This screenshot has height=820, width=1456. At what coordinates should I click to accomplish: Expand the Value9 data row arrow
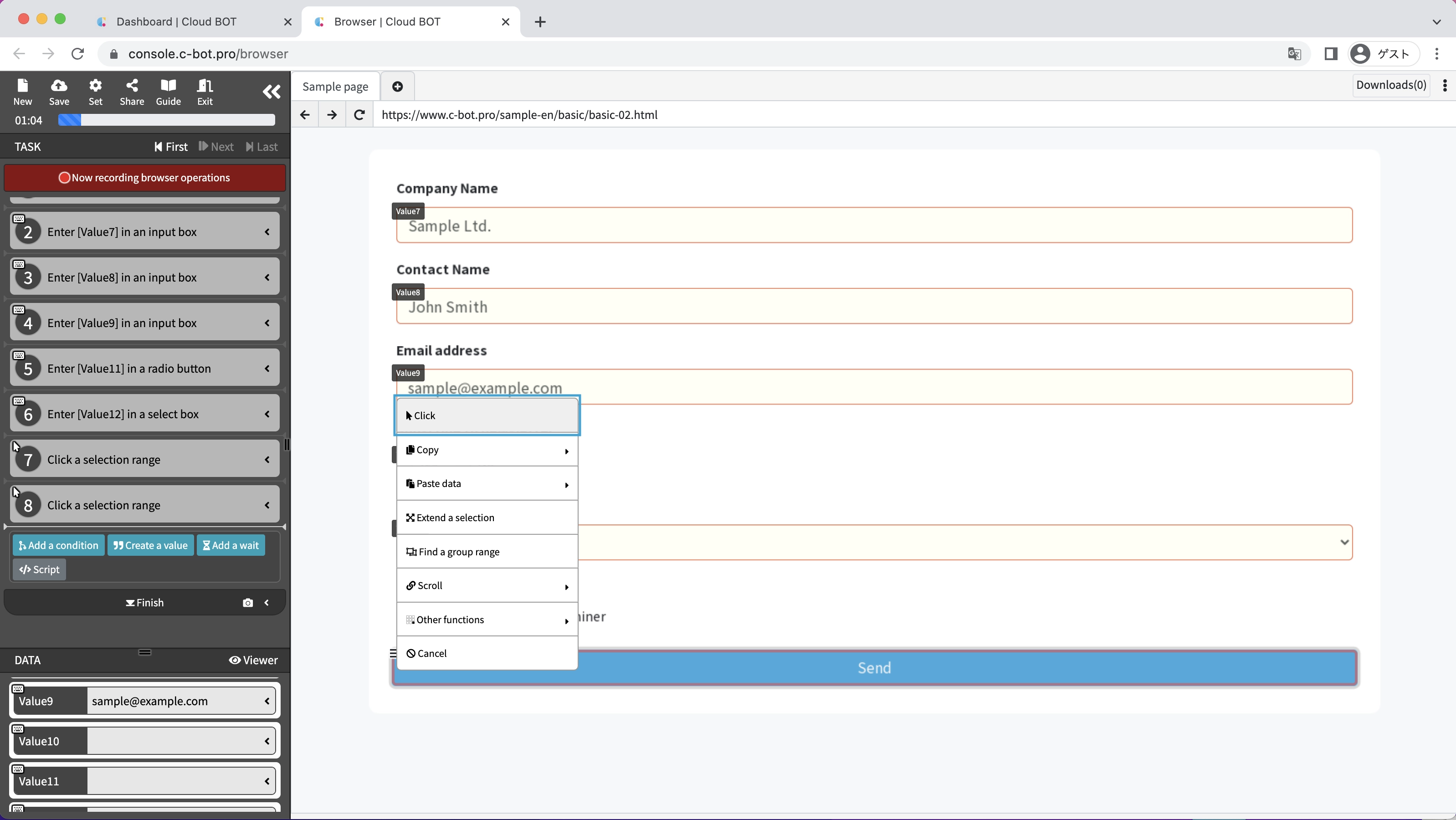pyautogui.click(x=267, y=701)
